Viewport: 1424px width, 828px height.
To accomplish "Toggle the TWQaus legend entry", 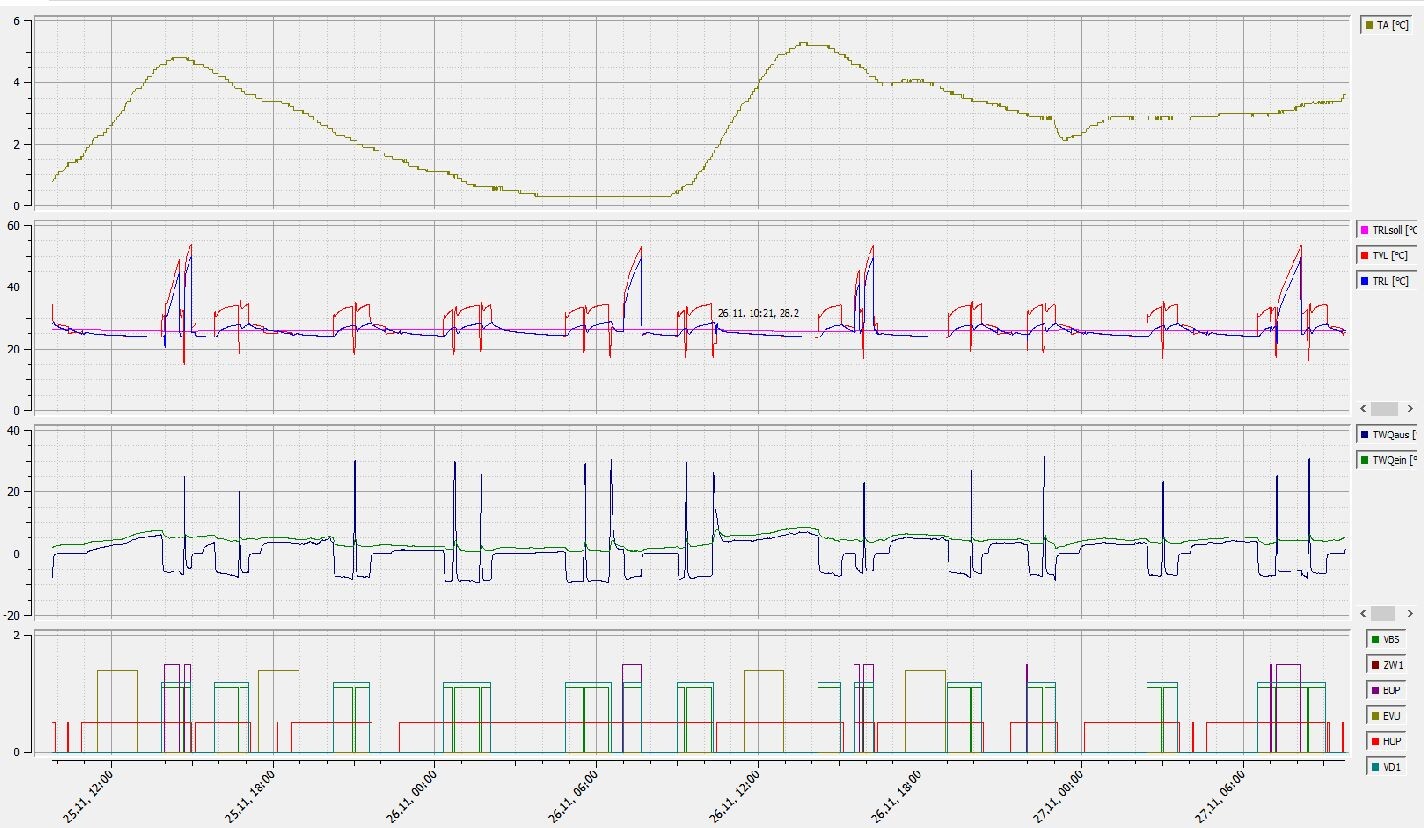I will click(x=1388, y=435).
